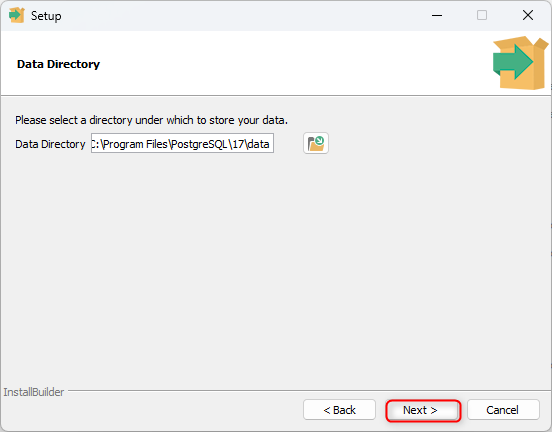552x432 pixels.
Task: Cancel the PostgreSQL setup
Action: tap(503, 410)
